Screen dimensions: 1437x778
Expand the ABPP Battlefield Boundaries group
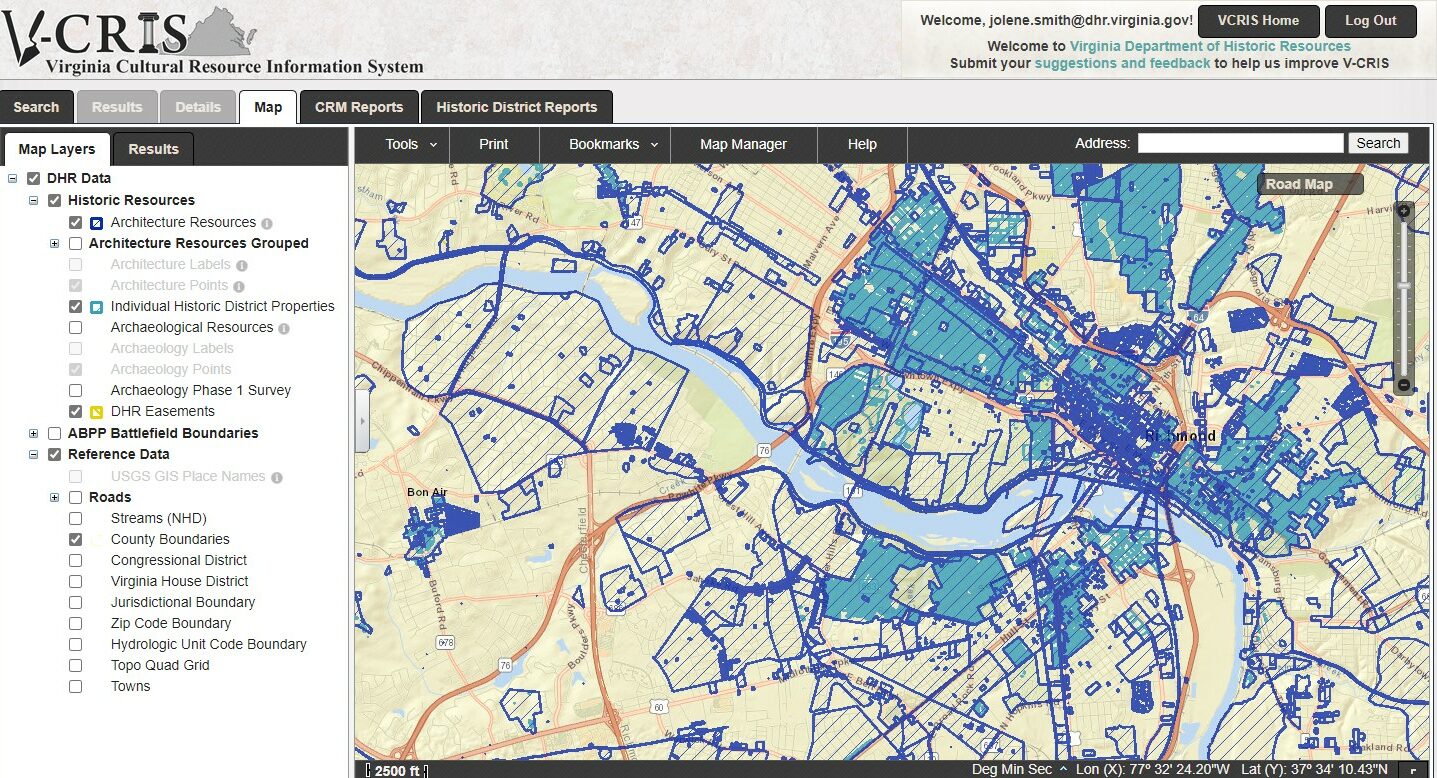(34, 433)
